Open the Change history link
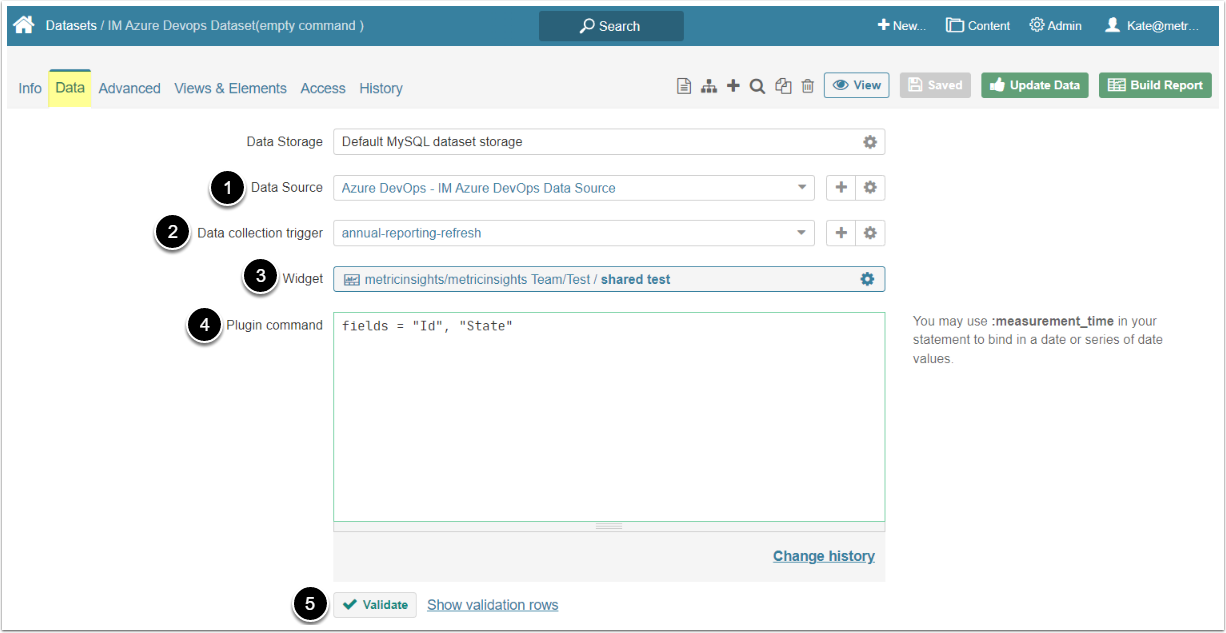This screenshot has width=1226, height=633. tap(823, 556)
